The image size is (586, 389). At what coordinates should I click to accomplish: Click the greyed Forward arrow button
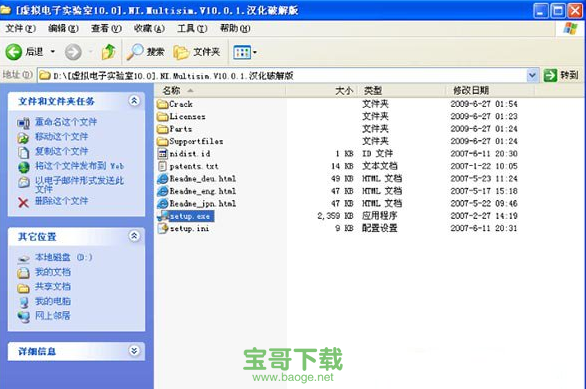pos(73,52)
